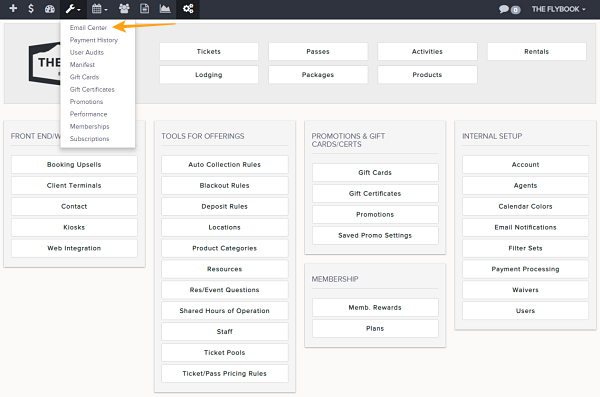Click Email Notifications button
This screenshot has width=600, height=397.
coord(525,227)
